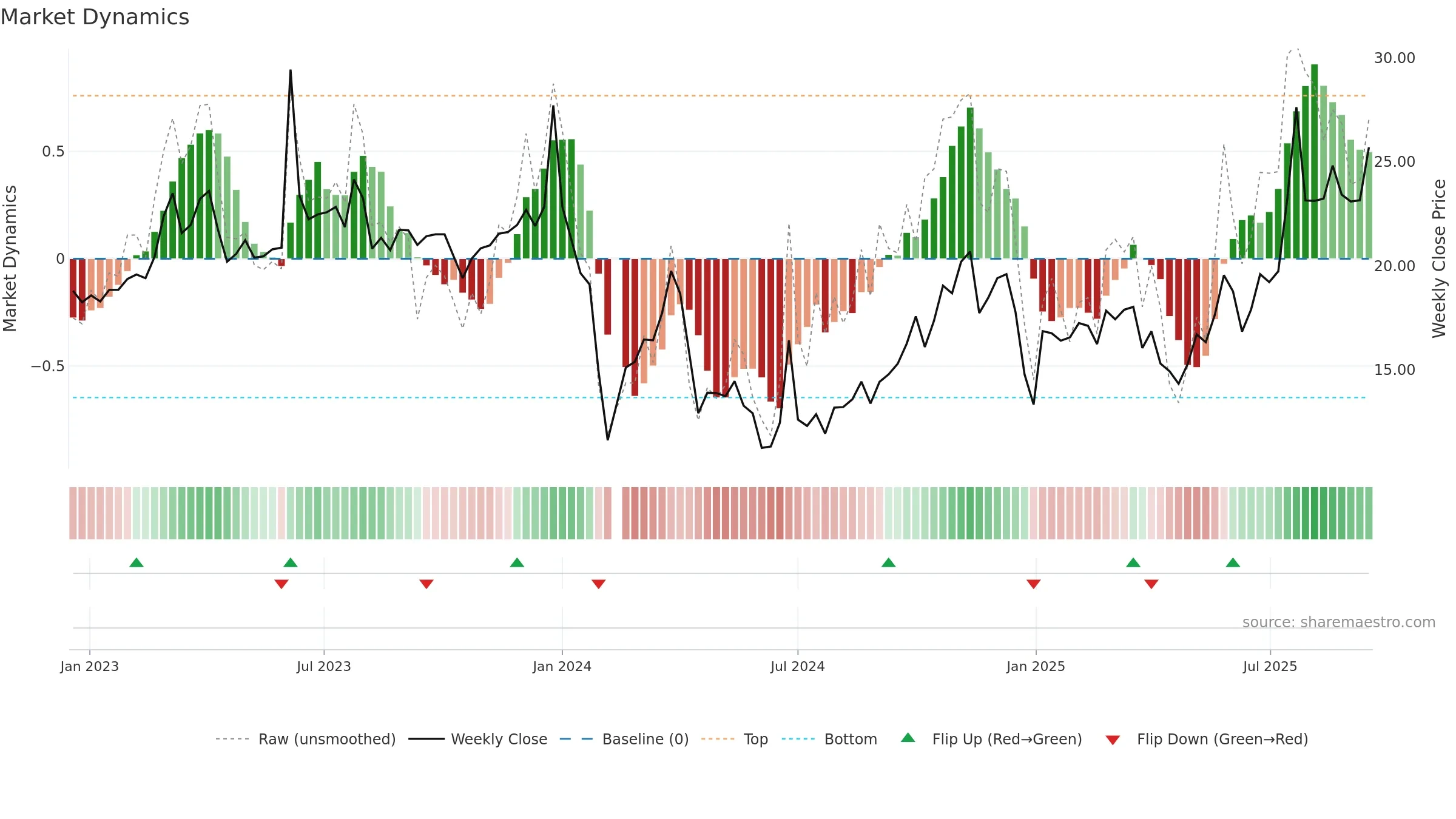
Task: Select the first Flip Up marker after Jan 2023
Action: (x=136, y=562)
